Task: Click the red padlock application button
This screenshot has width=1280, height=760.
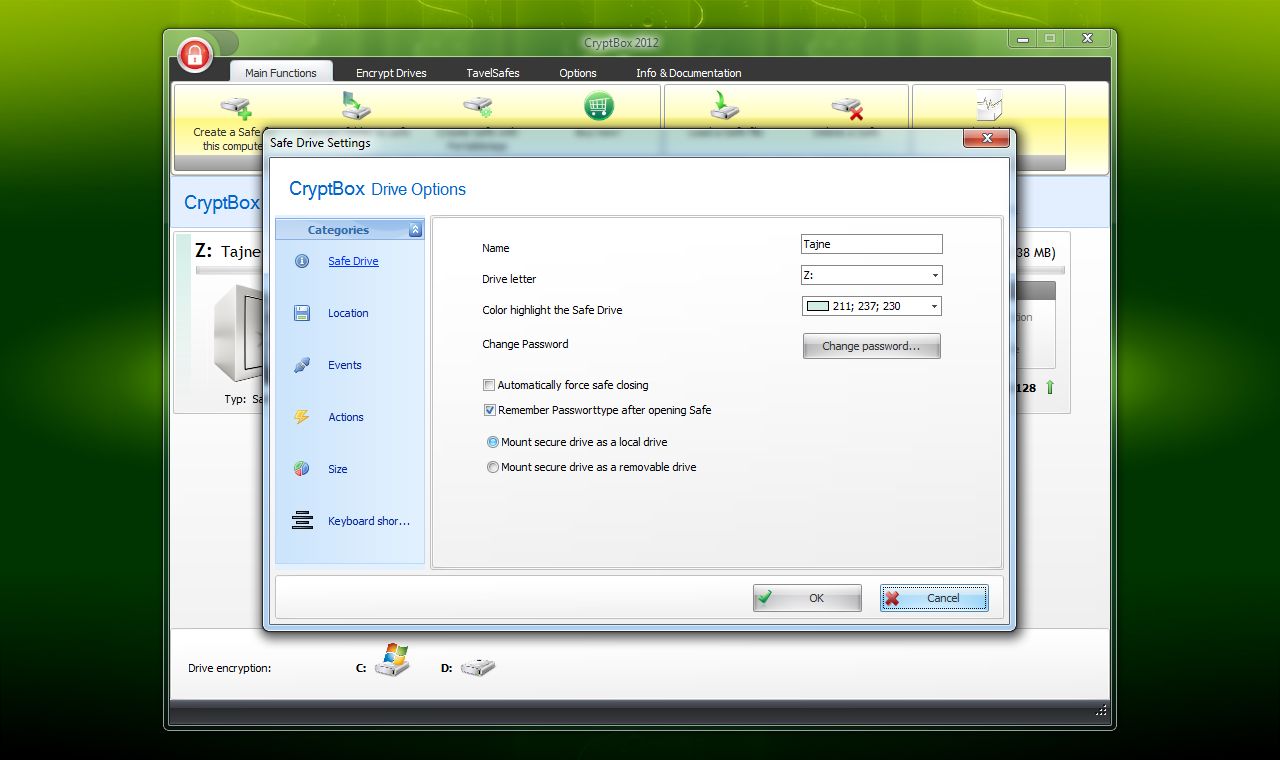Action: (196, 53)
